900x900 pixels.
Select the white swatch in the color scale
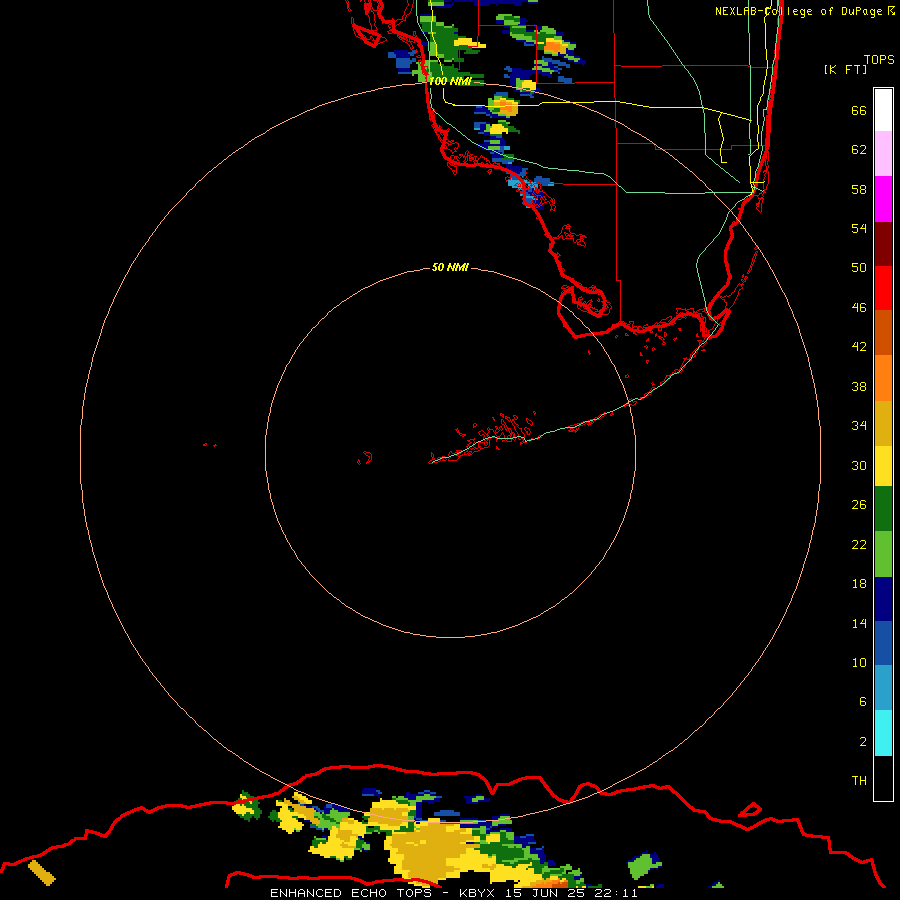click(x=883, y=110)
